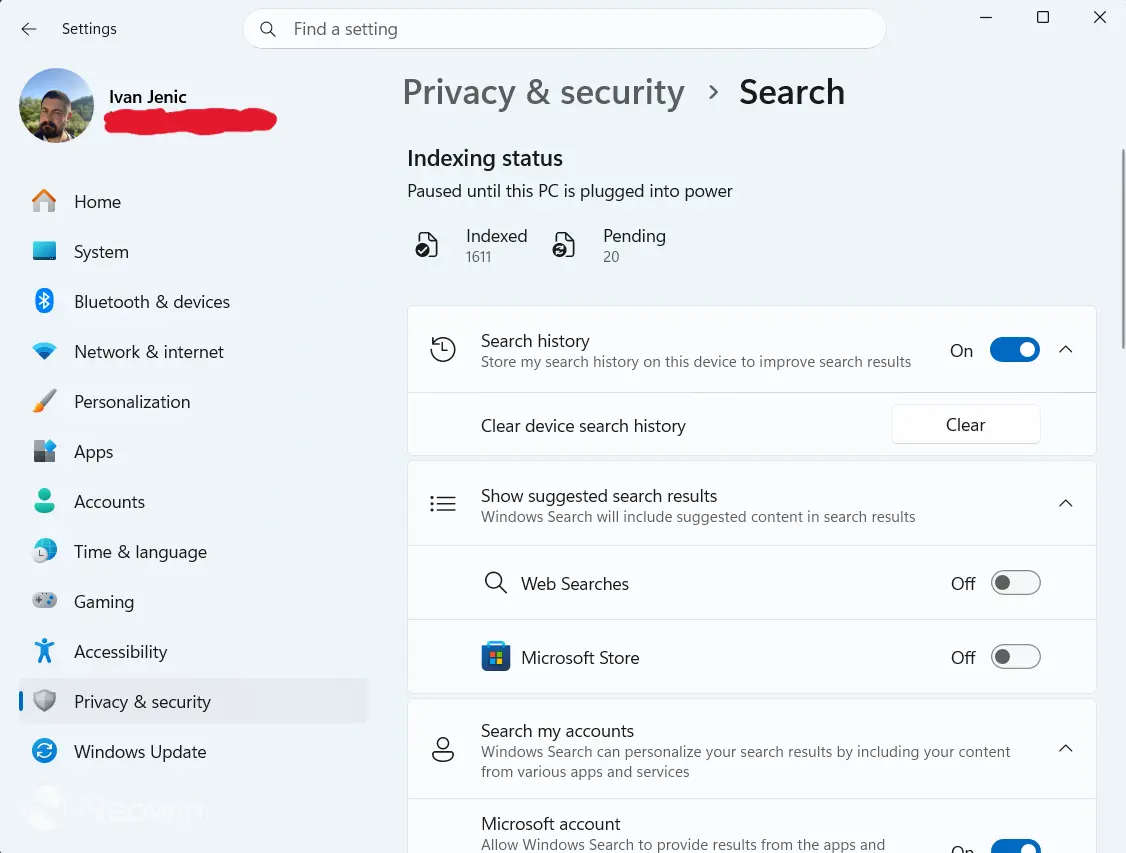Click the Search history clock icon
This screenshot has width=1126, height=853.
click(442, 350)
